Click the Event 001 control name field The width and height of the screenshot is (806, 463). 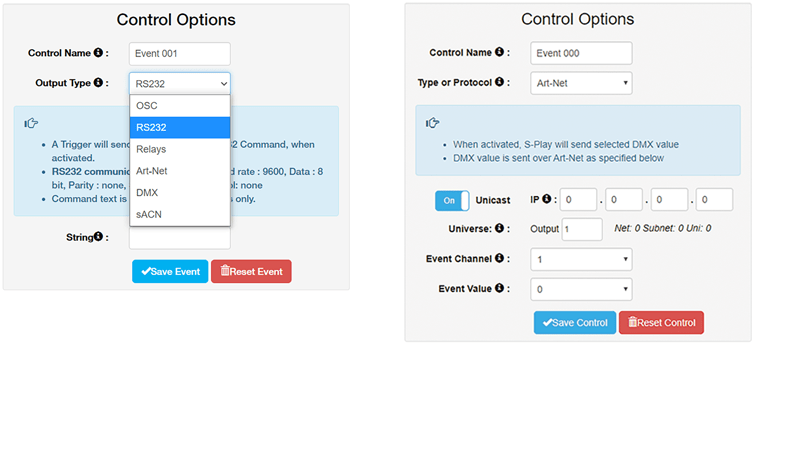[179, 53]
